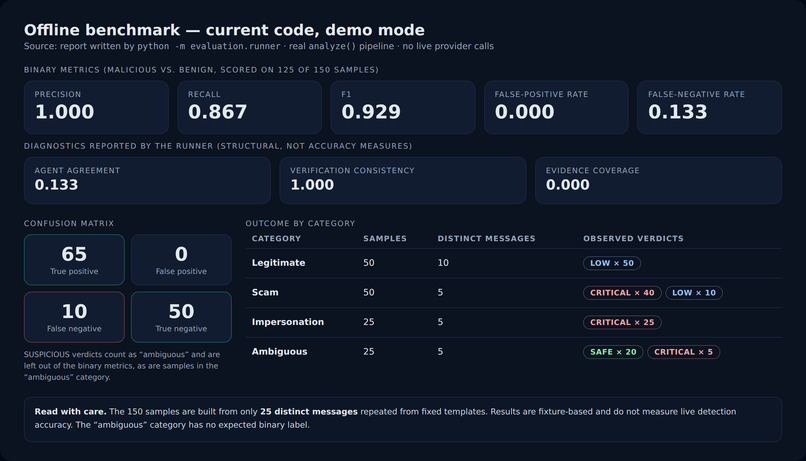Select the Legitimate category row label
The width and height of the screenshot is (806, 461).
coord(278,263)
